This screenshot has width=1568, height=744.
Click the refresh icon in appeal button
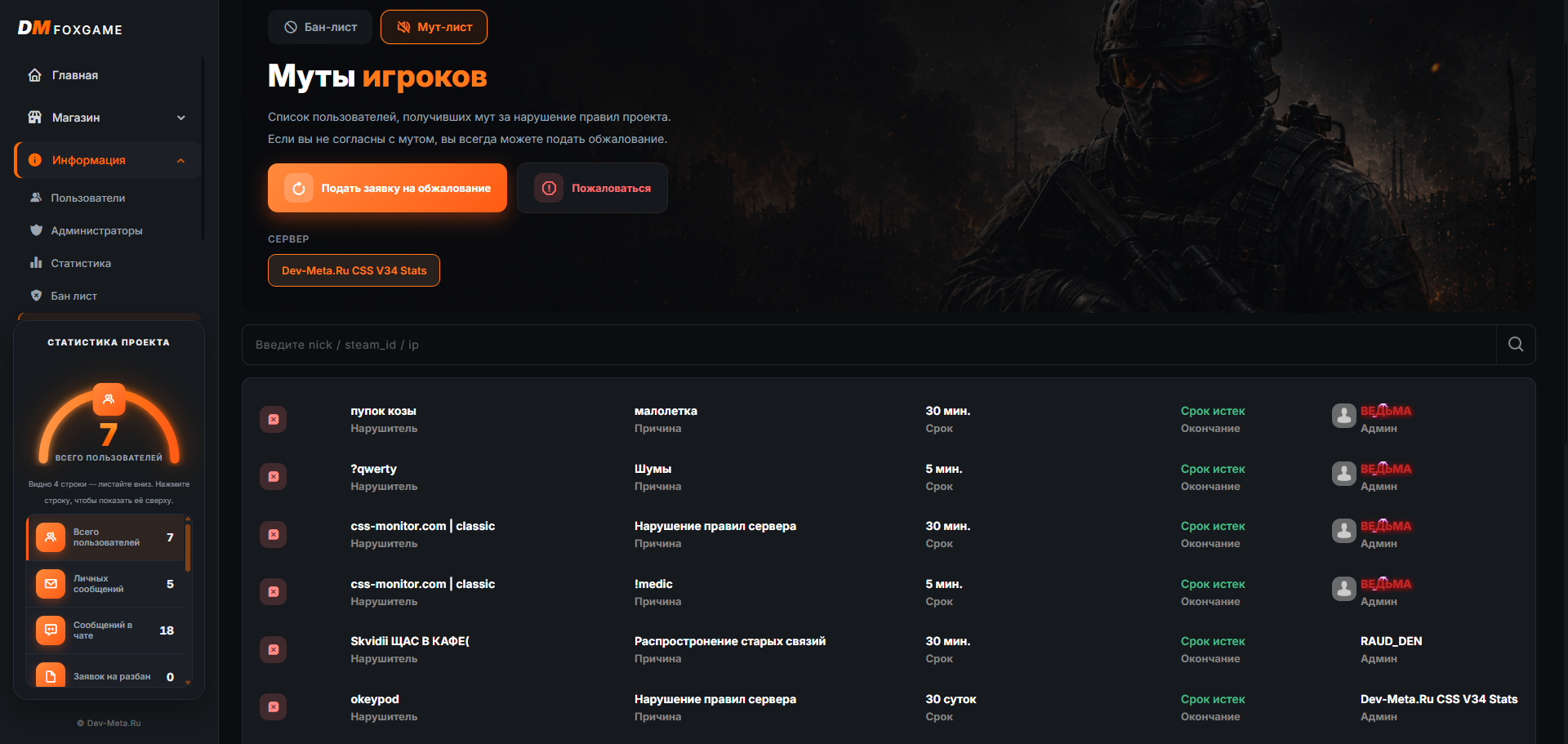tap(299, 188)
